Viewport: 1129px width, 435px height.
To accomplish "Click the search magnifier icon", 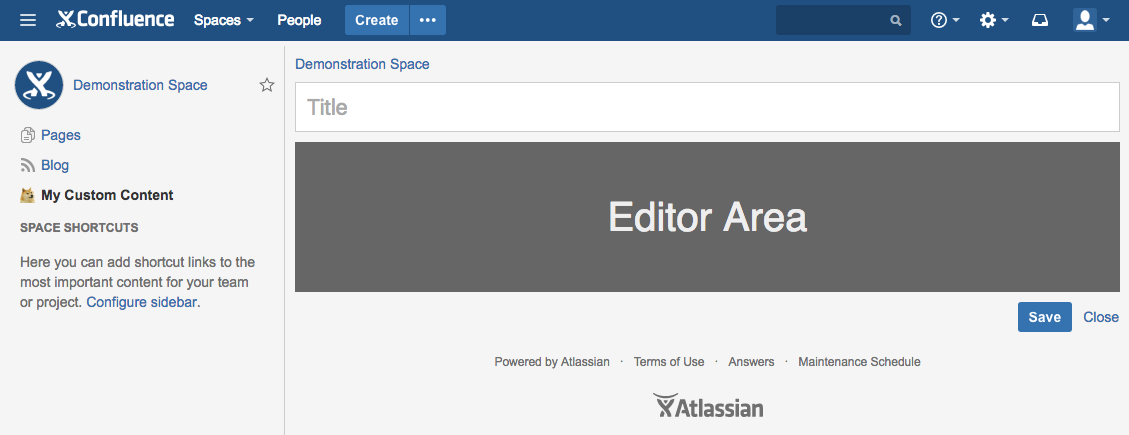I will tap(896, 20).
